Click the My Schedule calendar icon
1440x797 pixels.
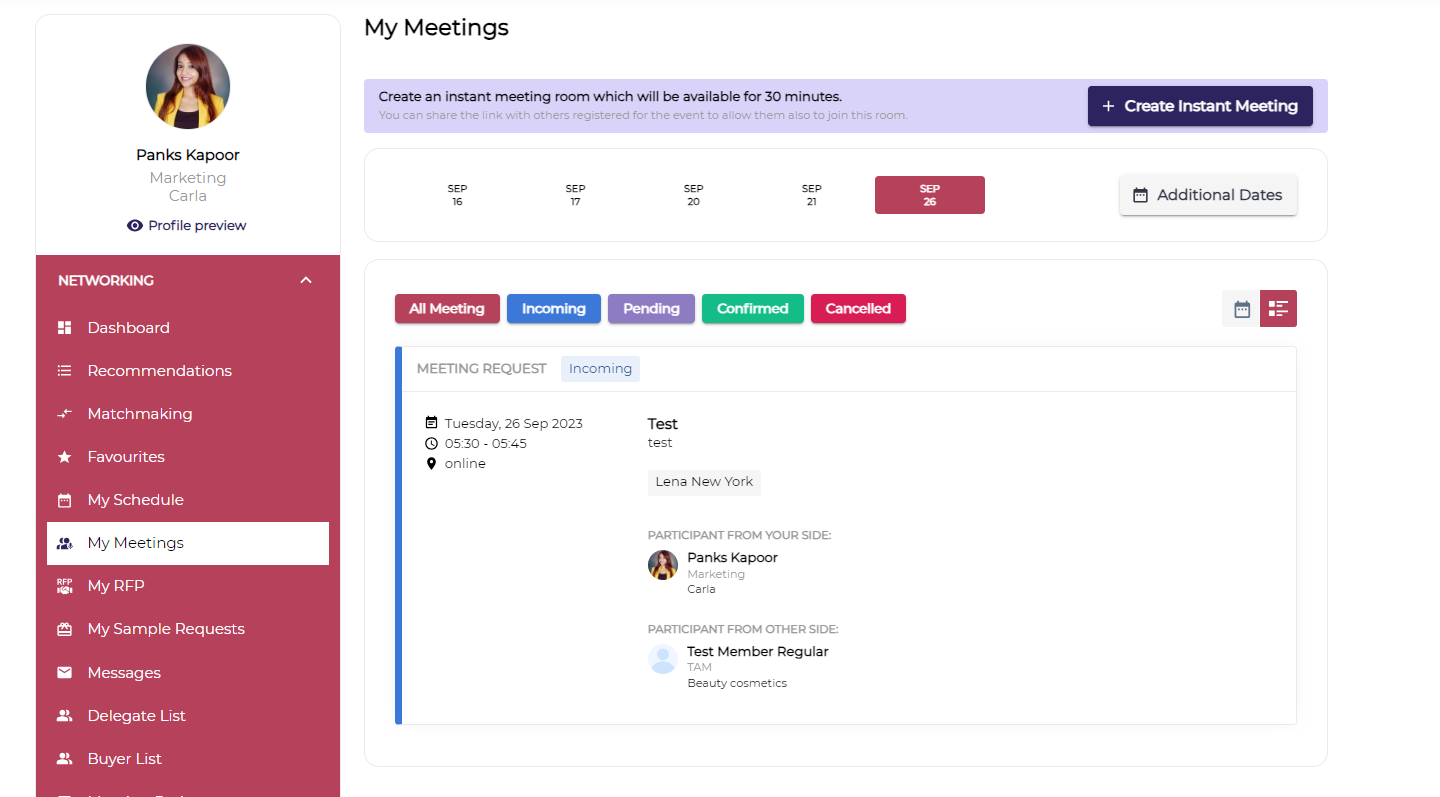[65, 500]
